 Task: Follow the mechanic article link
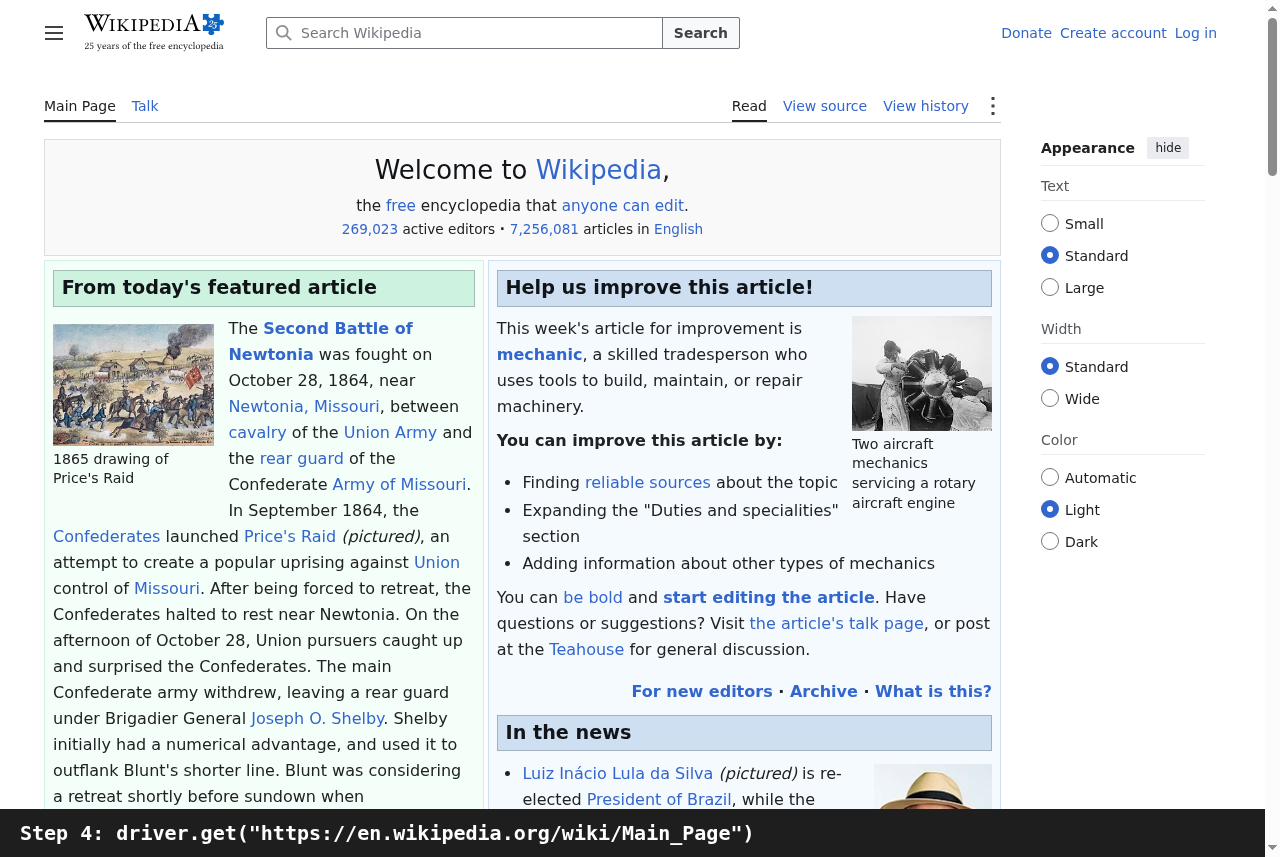point(539,354)
